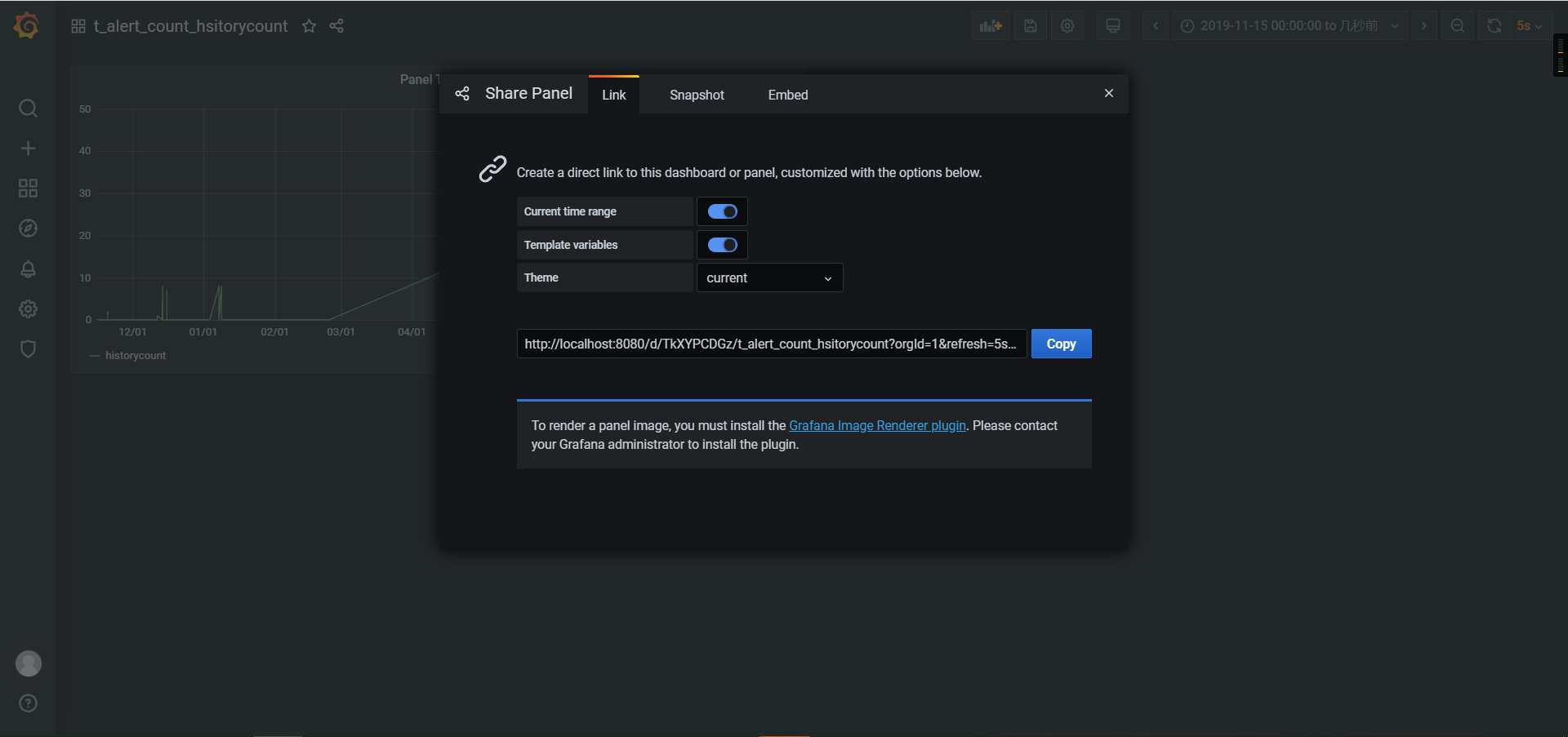Save the dashboard
This screenshot has height=737, width=1568.
pos(1029,25)
